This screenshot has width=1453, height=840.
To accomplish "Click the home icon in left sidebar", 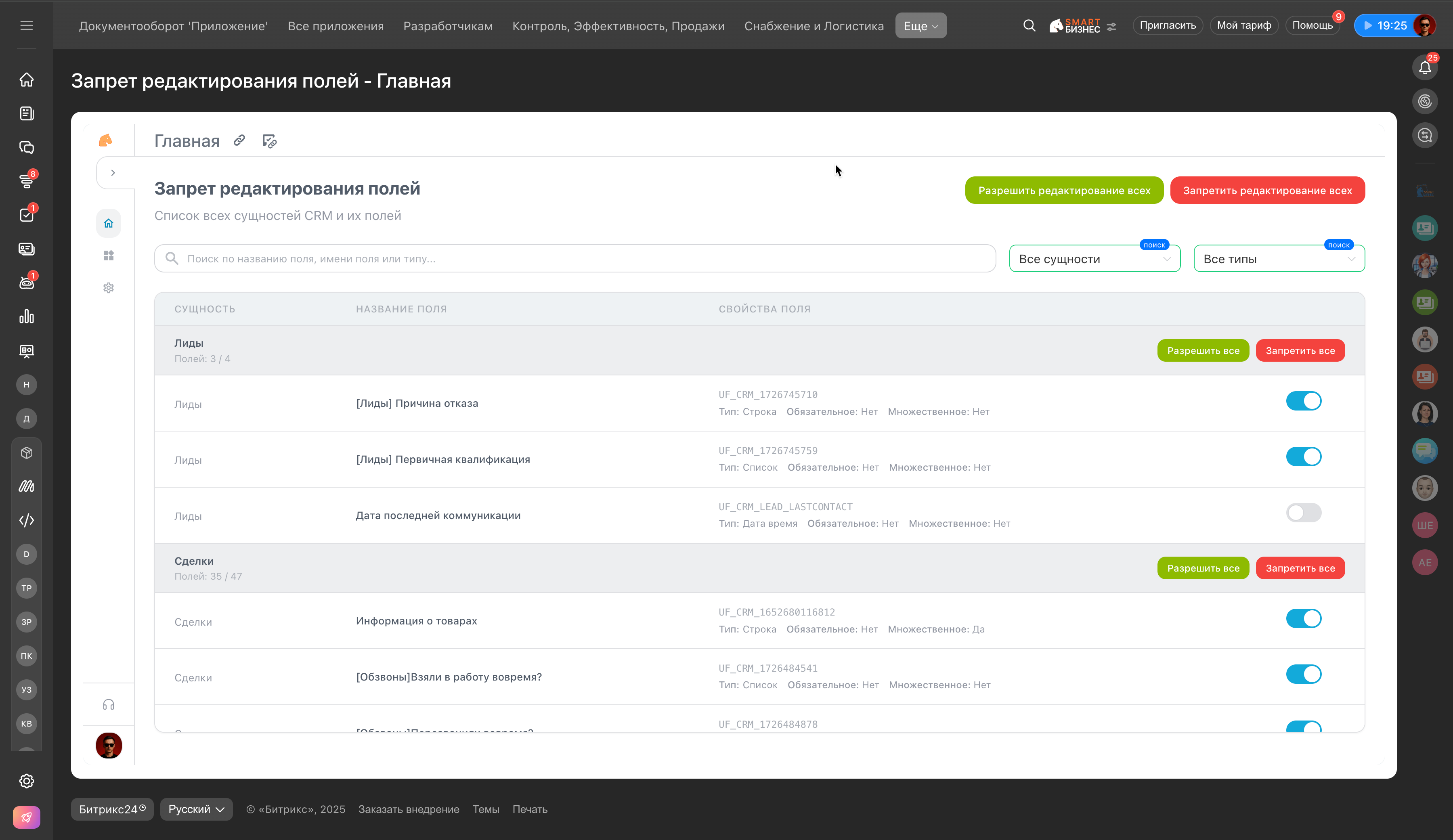I will 27,80.
